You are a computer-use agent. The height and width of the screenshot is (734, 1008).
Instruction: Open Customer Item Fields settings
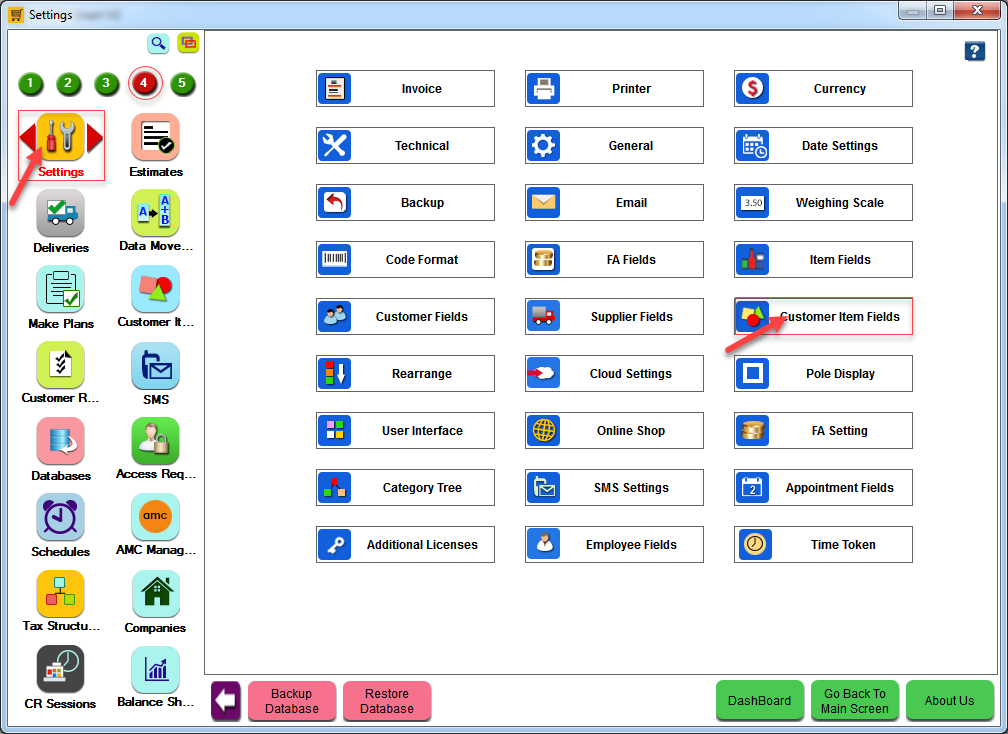(823, 317)
